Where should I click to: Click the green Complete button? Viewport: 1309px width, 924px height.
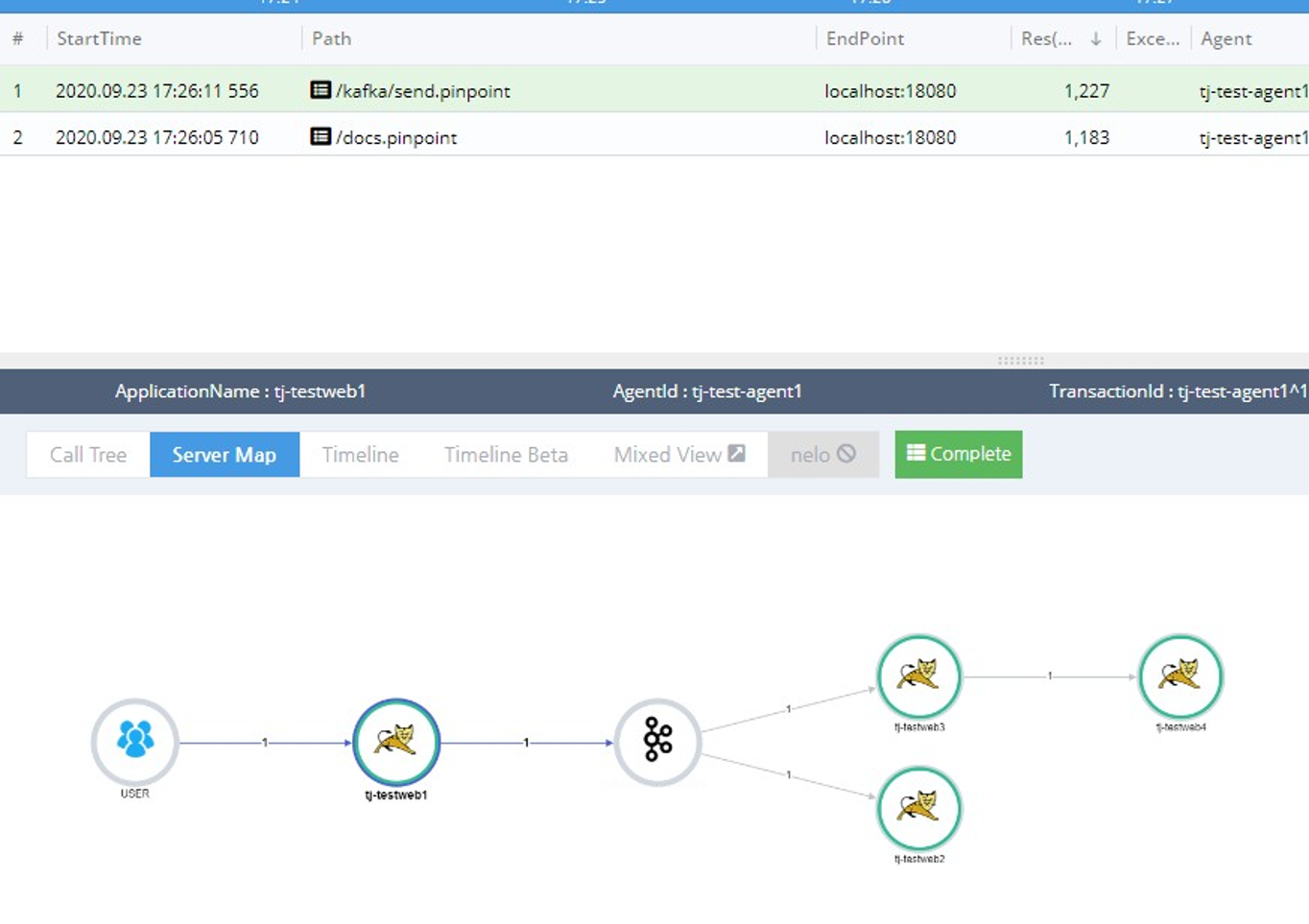pyautogui.click(x=959, y=454)
